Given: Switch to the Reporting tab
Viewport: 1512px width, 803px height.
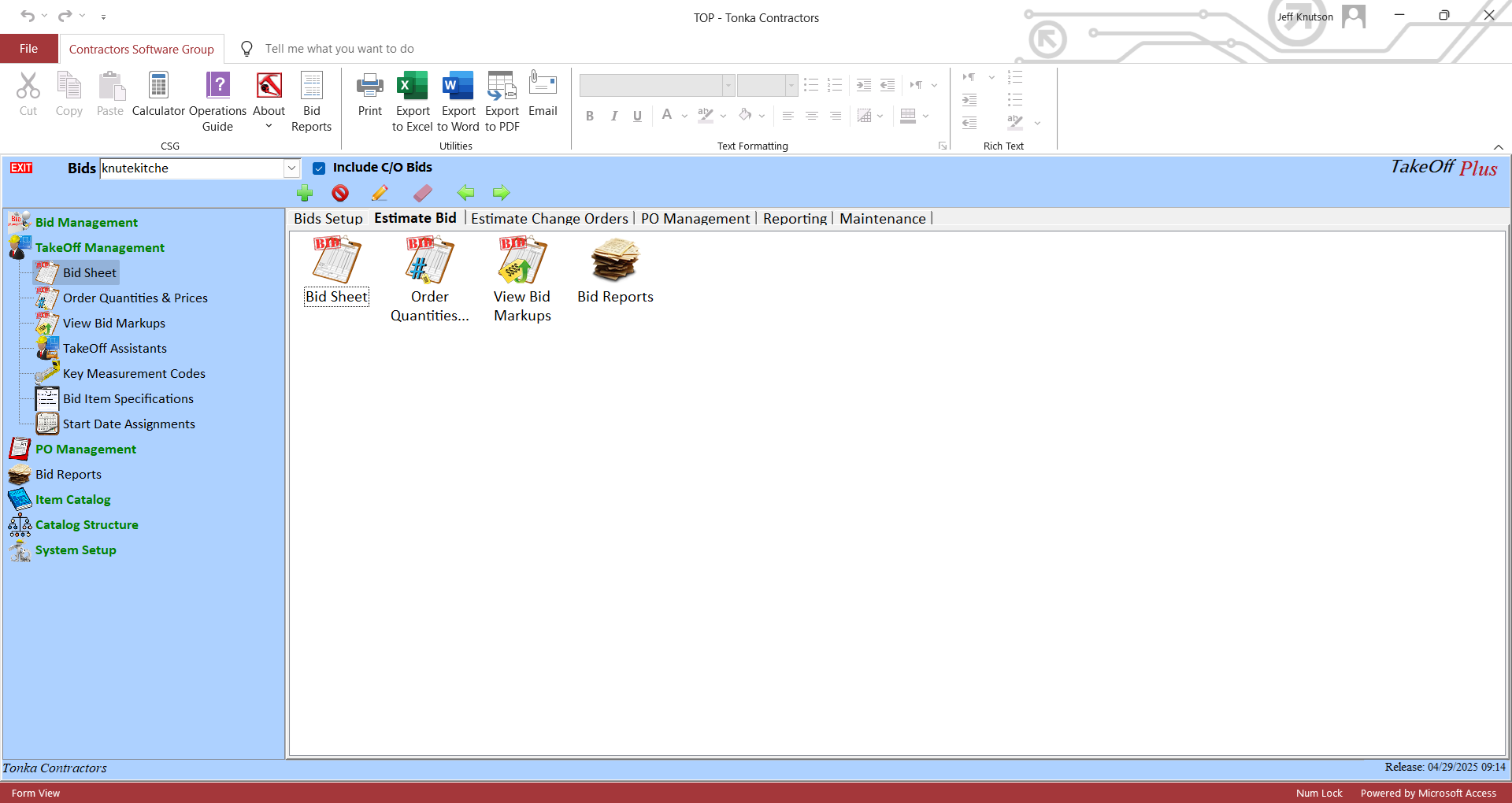Looking at the screenshot, I should [795, 219].
